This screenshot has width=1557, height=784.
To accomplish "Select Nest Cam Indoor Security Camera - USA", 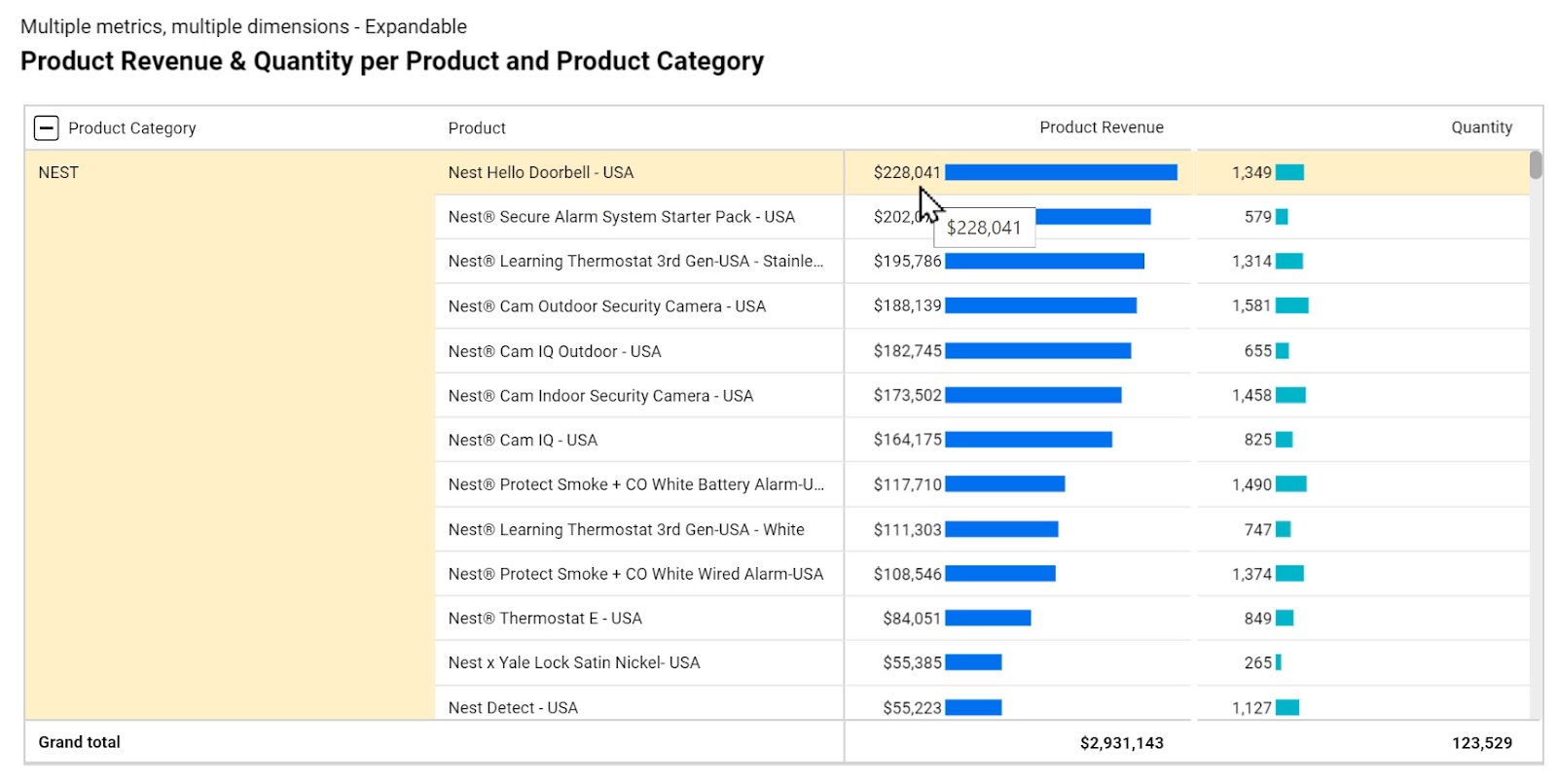I will (x=600, y=396).
